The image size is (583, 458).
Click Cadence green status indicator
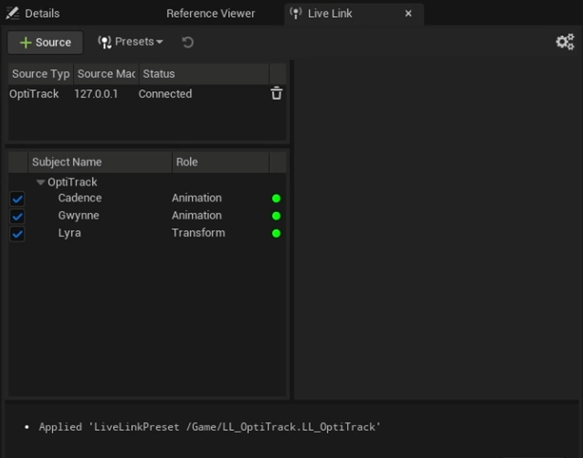click(276, 198)
